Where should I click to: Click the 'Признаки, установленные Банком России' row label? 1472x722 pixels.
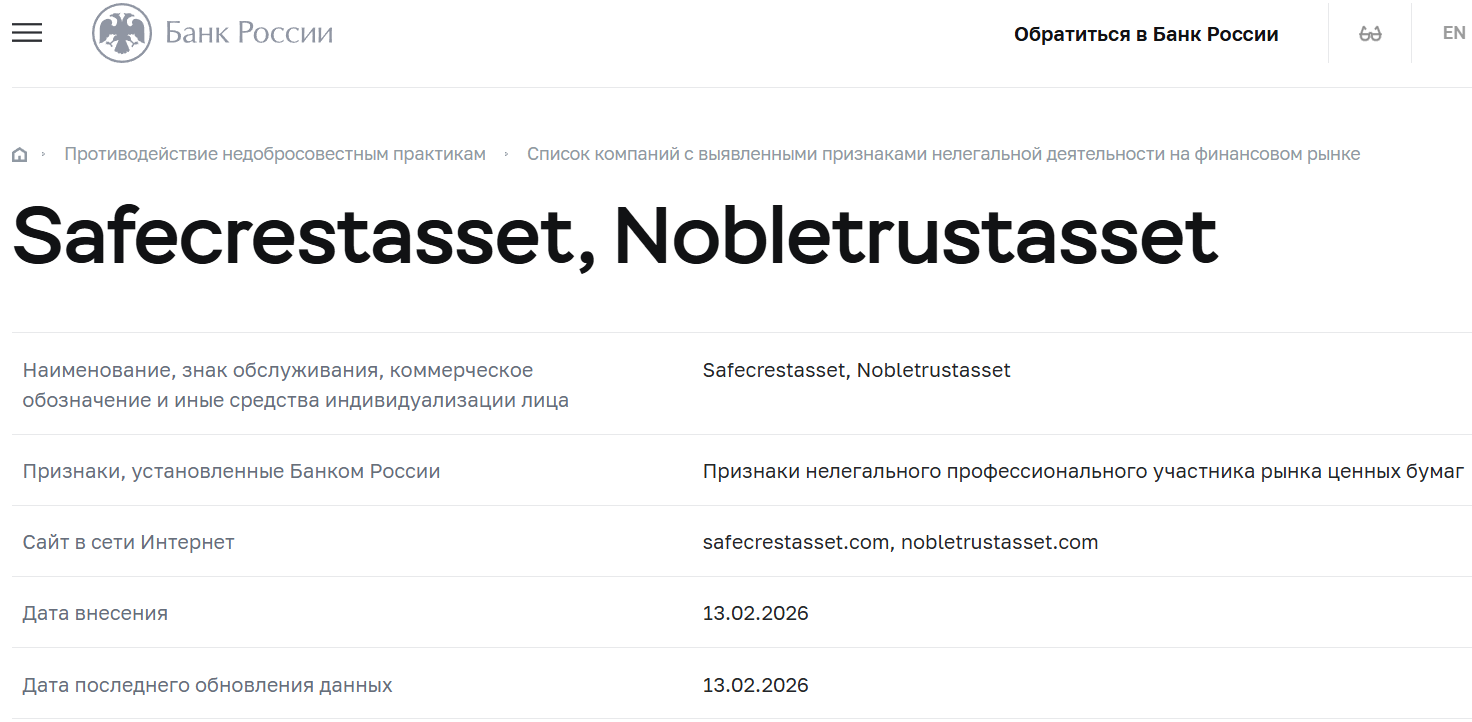click(230, 470)
